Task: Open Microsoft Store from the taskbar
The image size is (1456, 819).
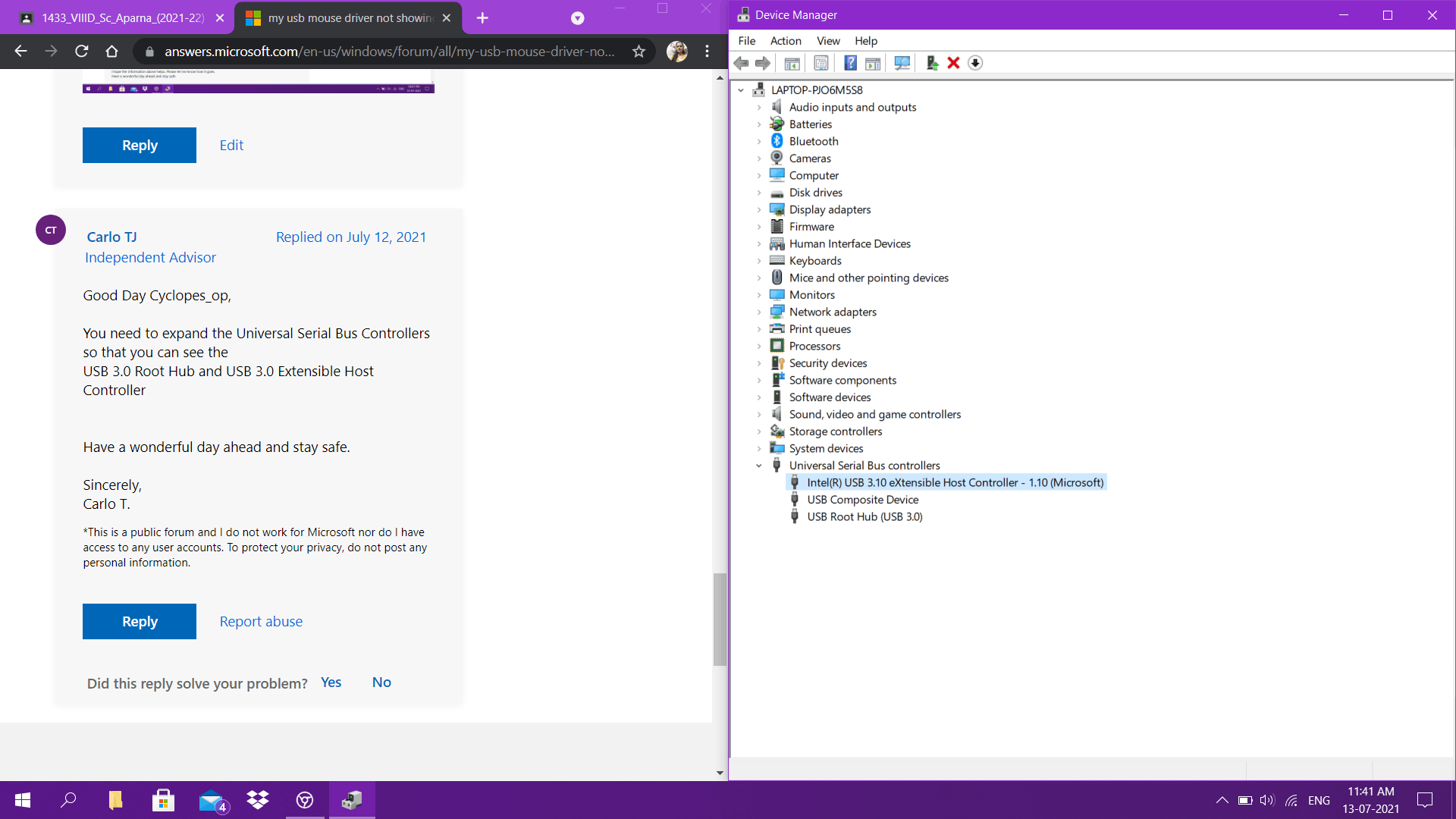Action: point(163,800)
